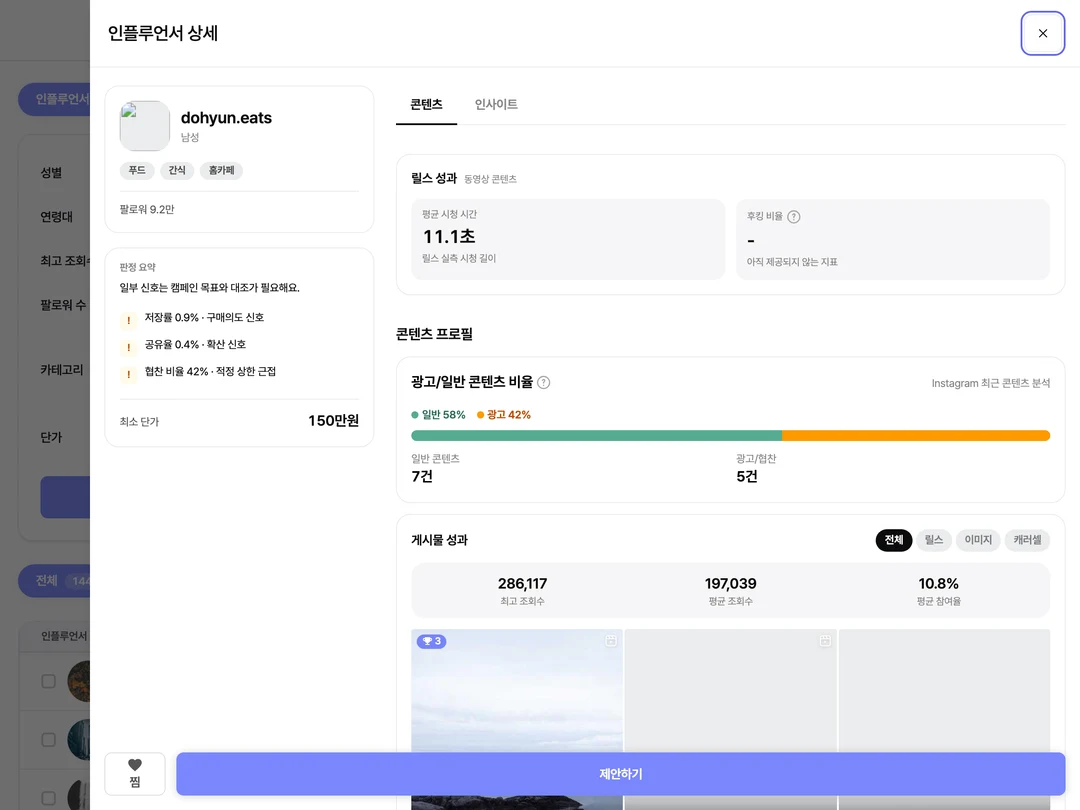Click 연령대 filter in background sidebar
The image size is (1080, 810).
[x=56, y=216]
